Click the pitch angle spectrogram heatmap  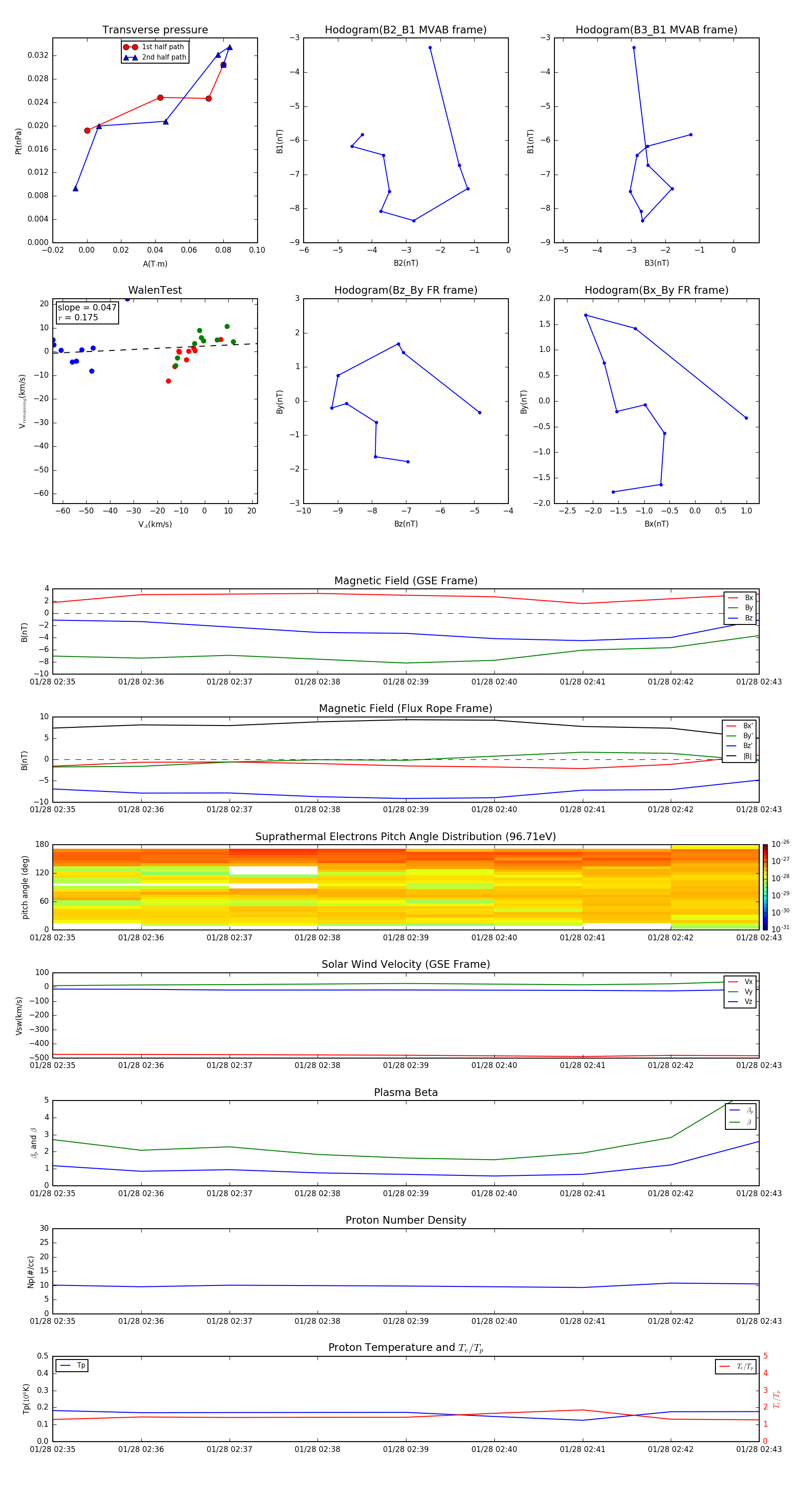(x=406, y=887)
